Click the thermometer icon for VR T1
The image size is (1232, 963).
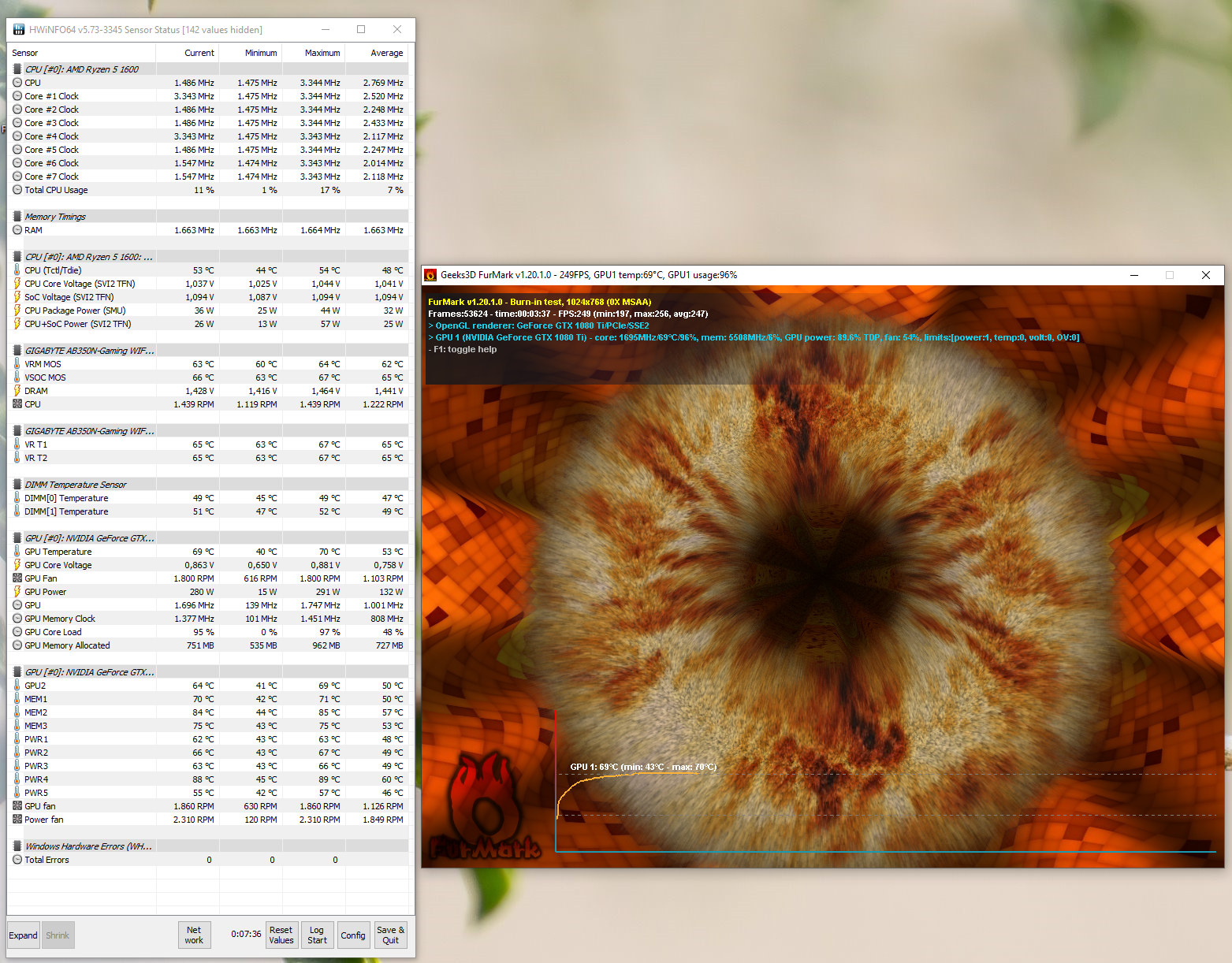tap(17, 444)
